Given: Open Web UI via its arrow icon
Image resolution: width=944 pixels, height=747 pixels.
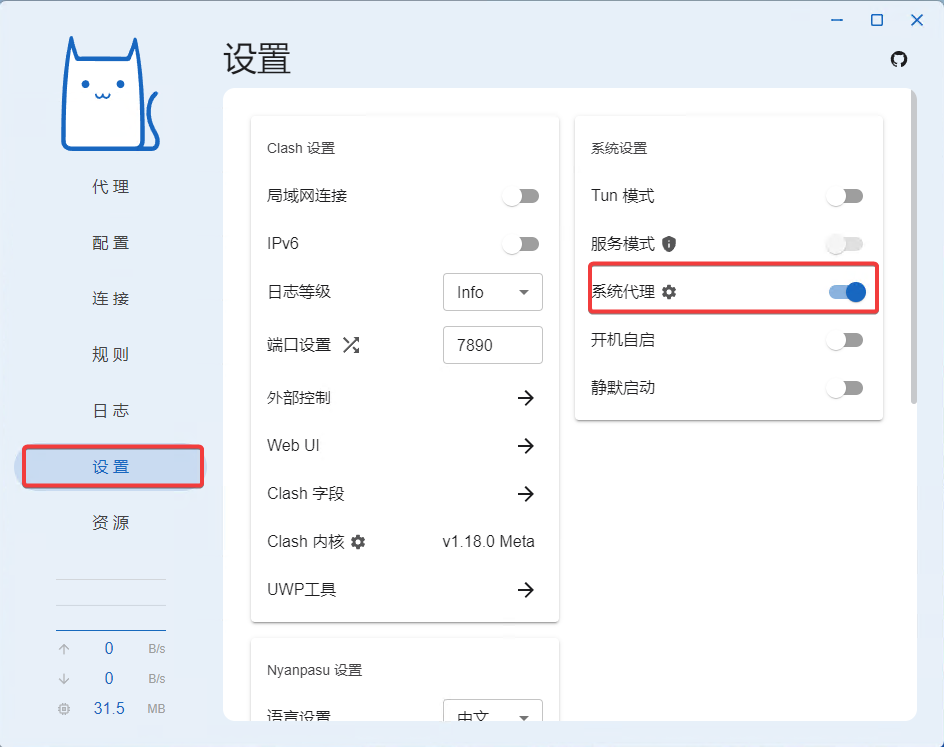Looking at the screenshot, I should click(x=525, y=446).
